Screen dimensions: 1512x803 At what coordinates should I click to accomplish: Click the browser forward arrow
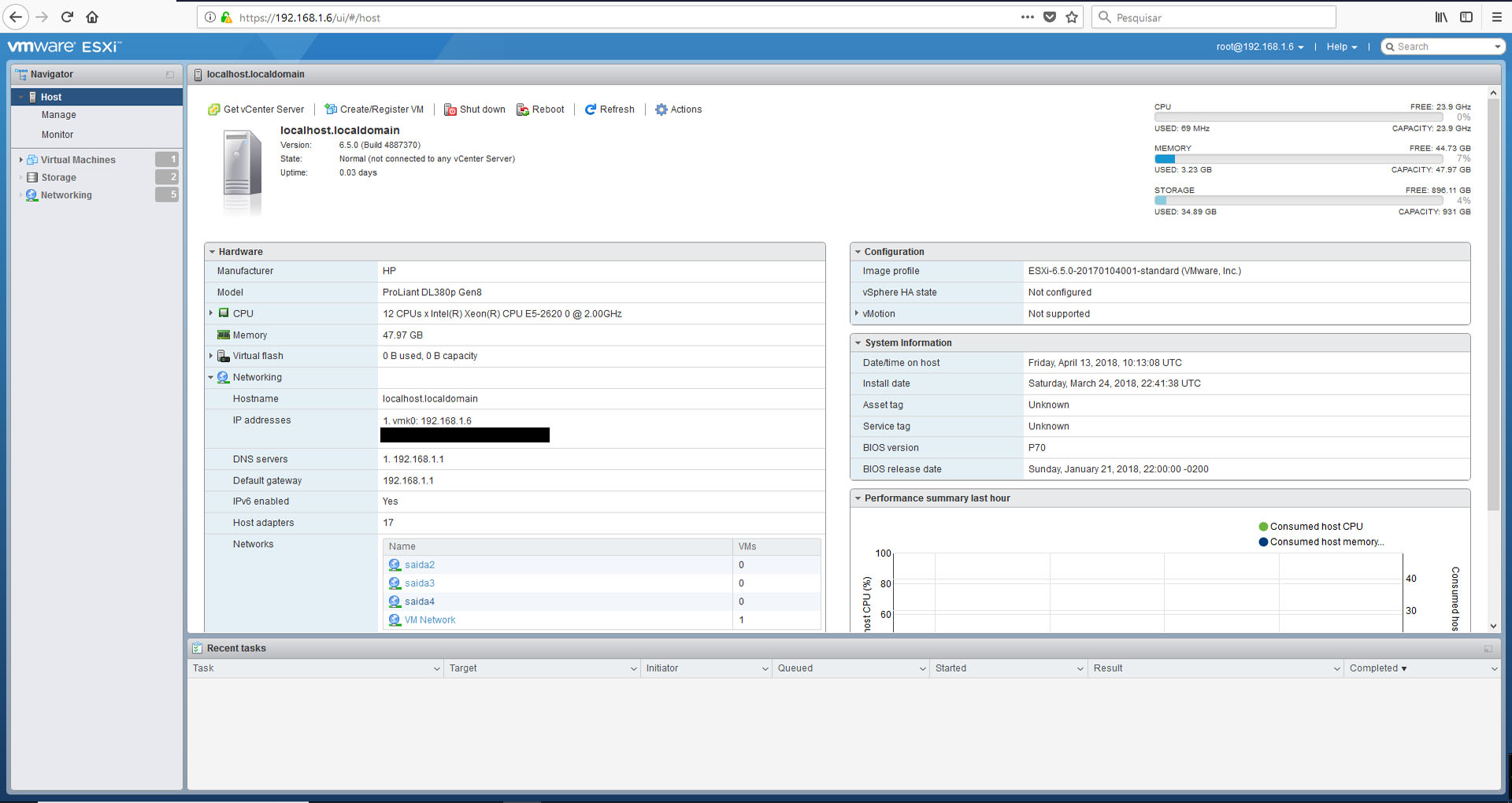click(43, 17)
